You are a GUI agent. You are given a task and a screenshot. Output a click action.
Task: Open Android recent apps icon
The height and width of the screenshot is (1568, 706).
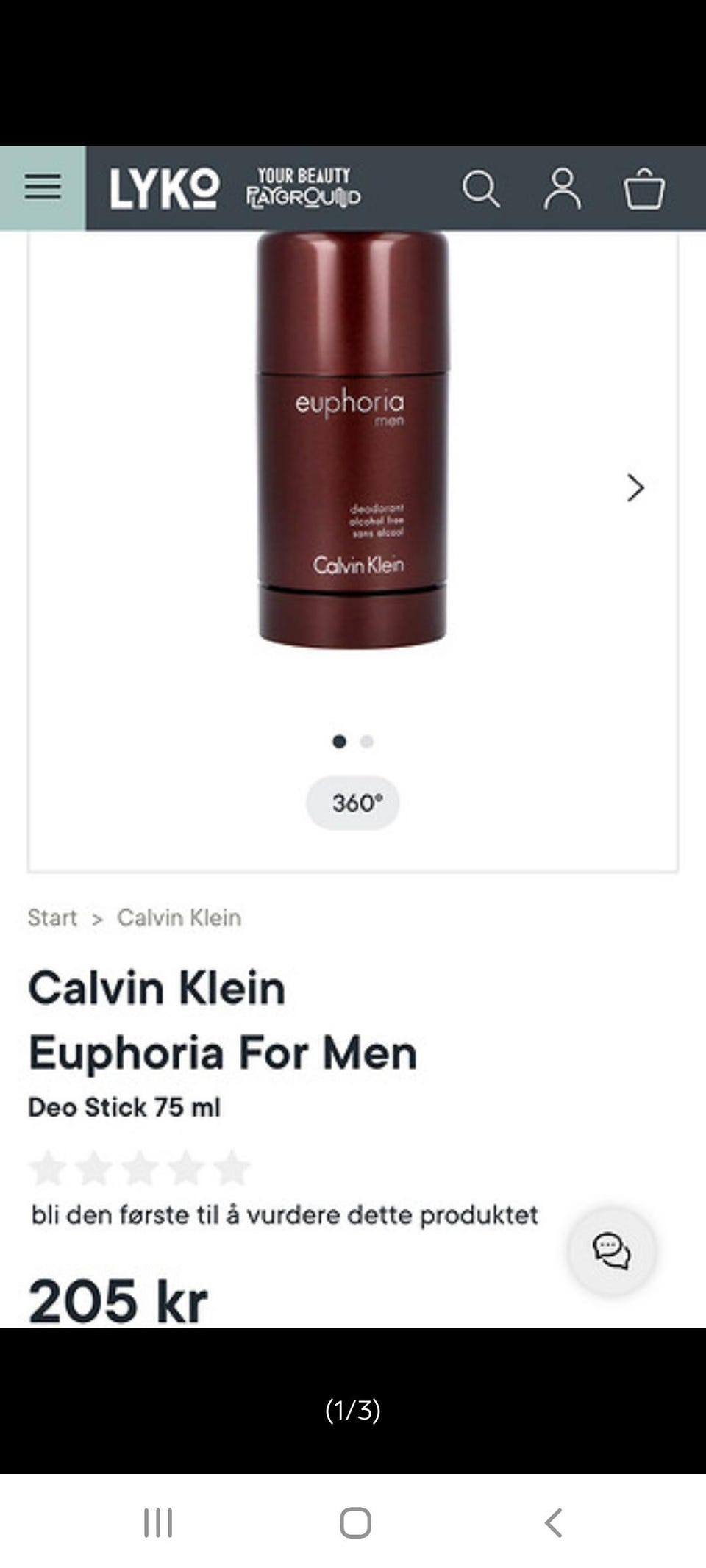coord(158,1522)
